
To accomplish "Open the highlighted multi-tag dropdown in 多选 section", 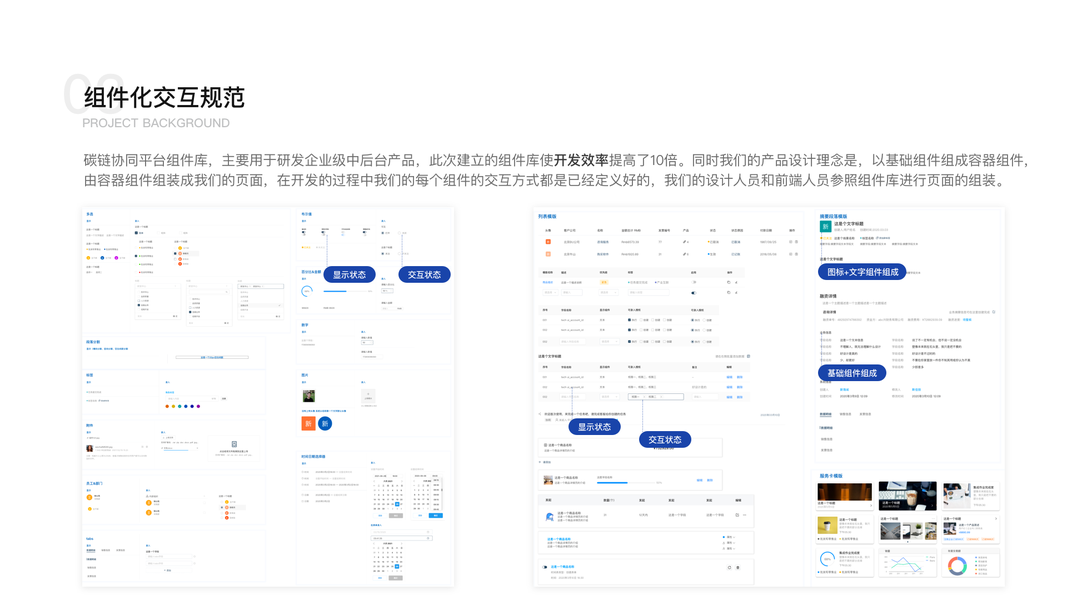I will click(261, 286).
